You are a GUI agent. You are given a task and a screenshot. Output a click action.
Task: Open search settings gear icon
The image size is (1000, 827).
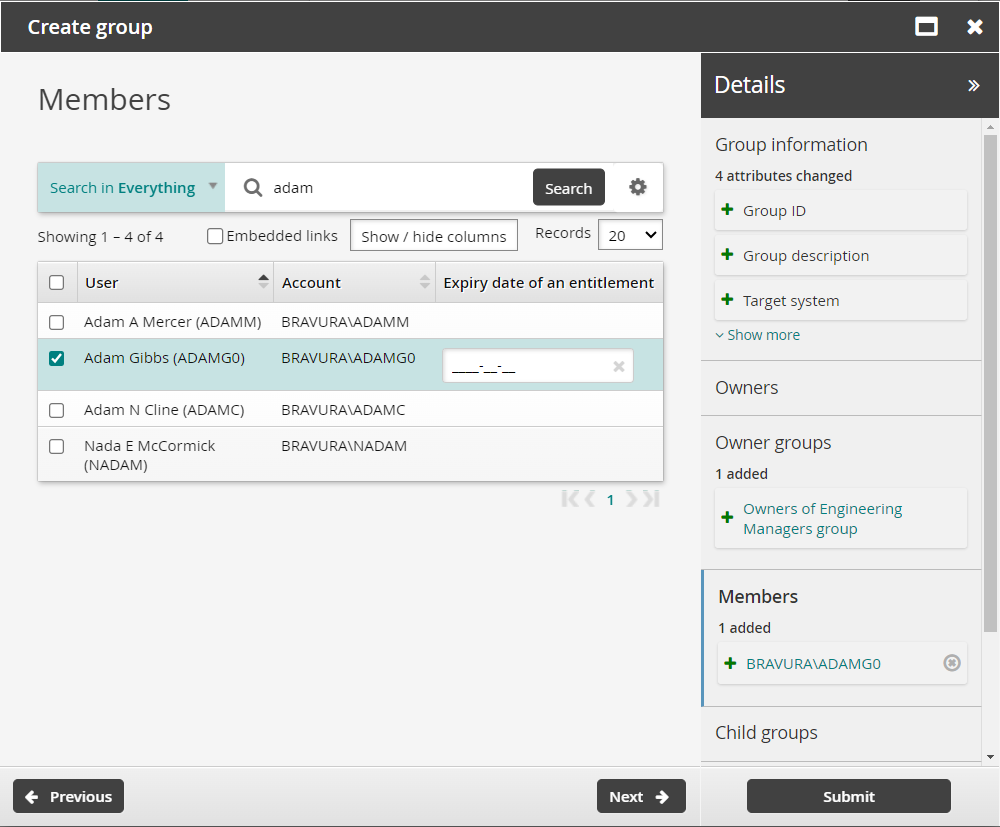pyautogui.click(x=638, y=187)
